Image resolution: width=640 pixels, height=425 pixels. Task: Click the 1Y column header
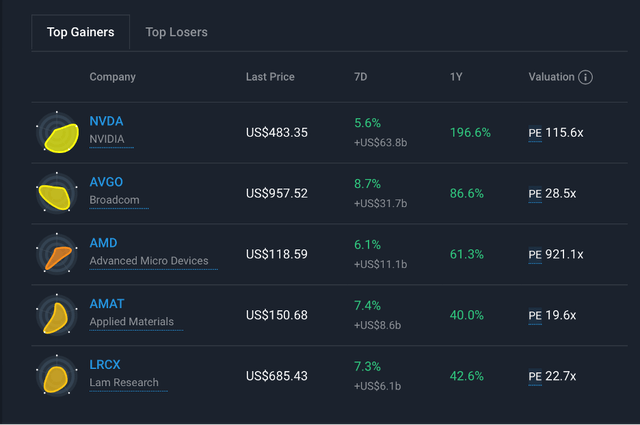[x=456, y=77]
